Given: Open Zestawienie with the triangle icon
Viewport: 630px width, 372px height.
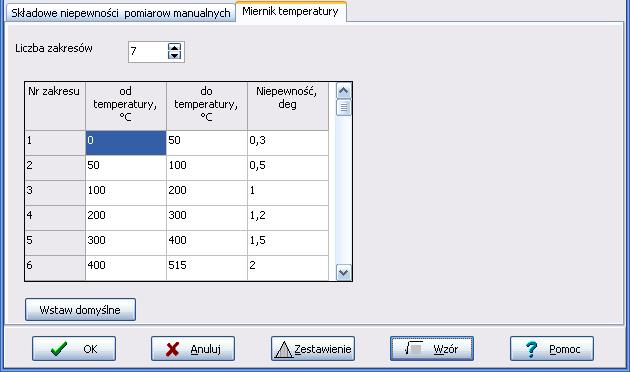Looking at the screenshot, I should coord(313,349).
